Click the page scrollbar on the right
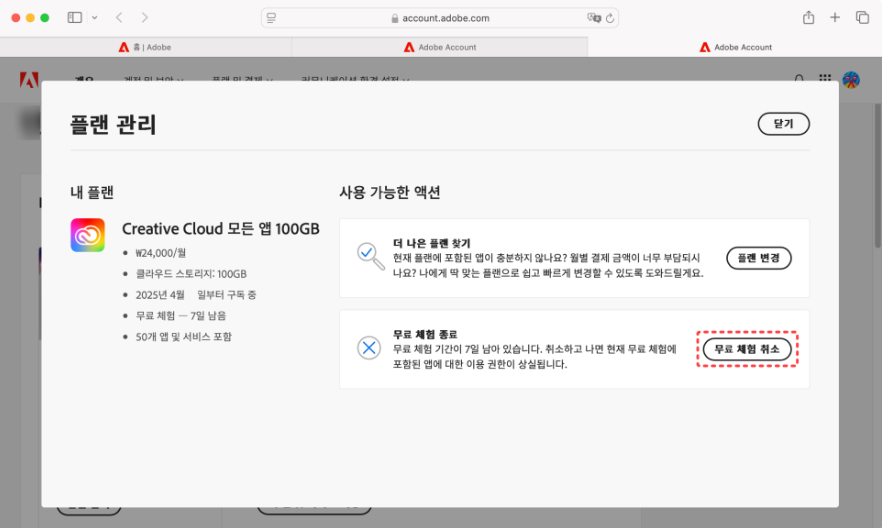Image resolution: width=882 pixels, height=528 pixels. [x=878, y=175]
